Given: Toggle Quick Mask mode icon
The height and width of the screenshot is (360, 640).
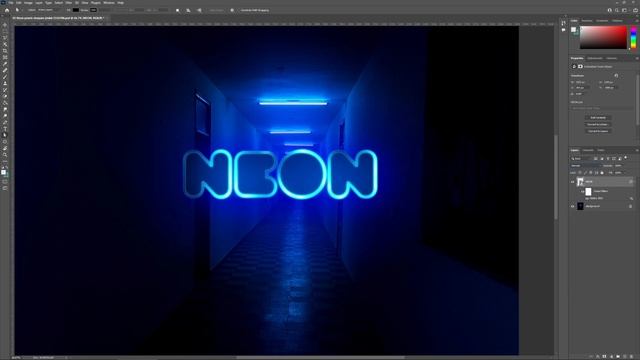Looking at the screenshot, I should (5, 182).
